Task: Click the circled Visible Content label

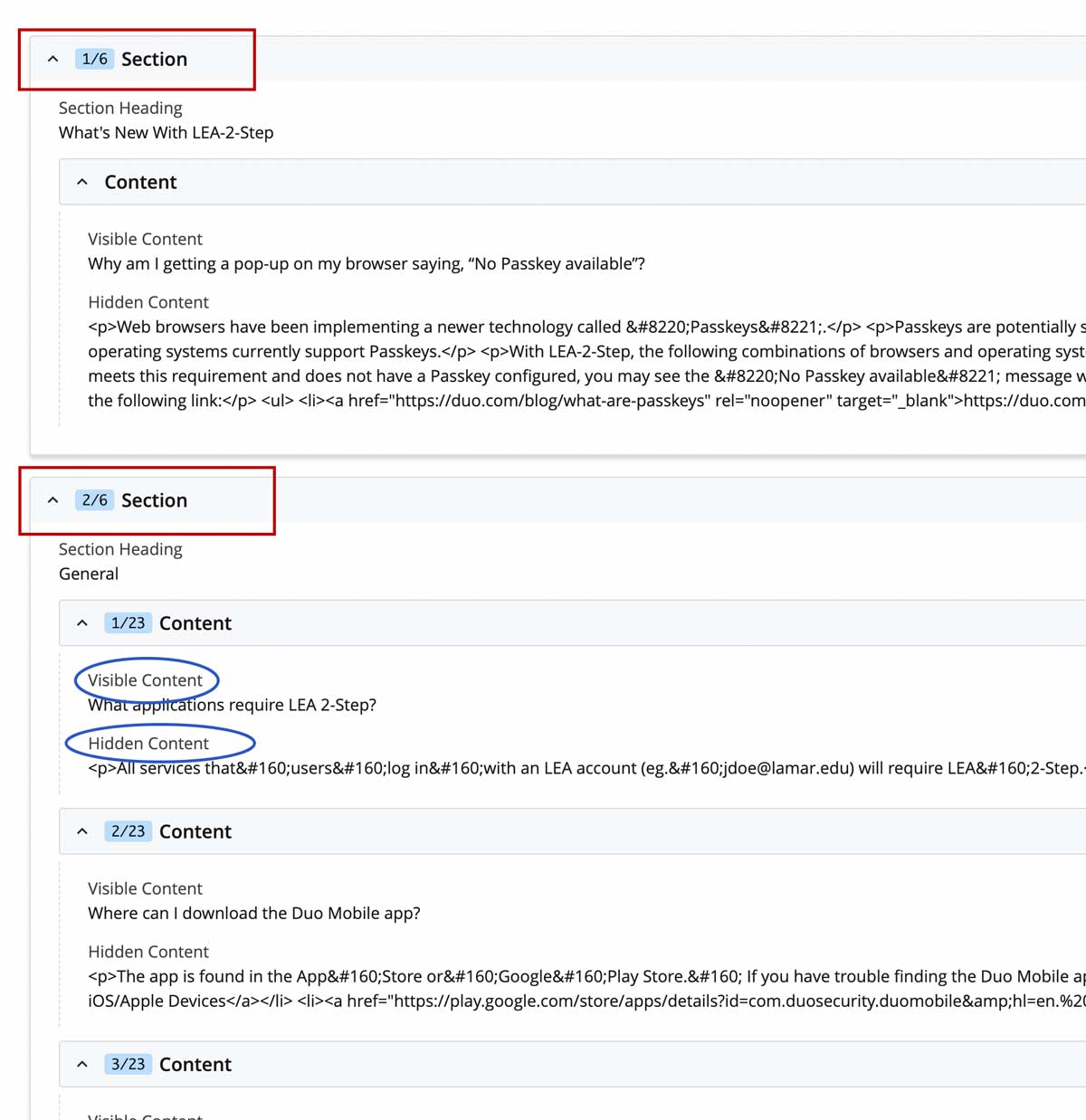Action: pos(145,680)
